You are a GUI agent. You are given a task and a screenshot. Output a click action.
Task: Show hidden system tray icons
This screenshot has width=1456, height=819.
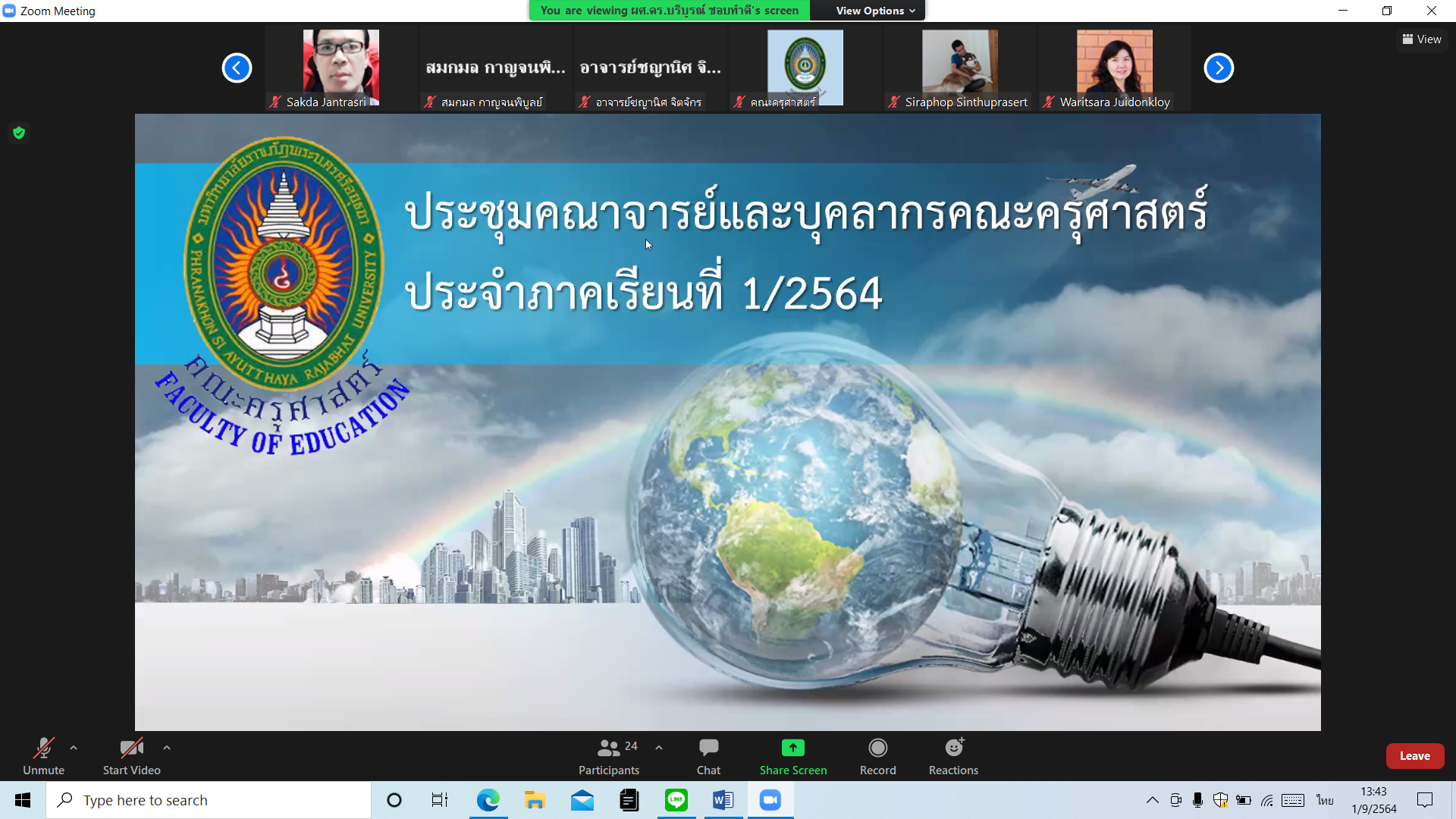pyautogui.click(x=1153, y=800)
